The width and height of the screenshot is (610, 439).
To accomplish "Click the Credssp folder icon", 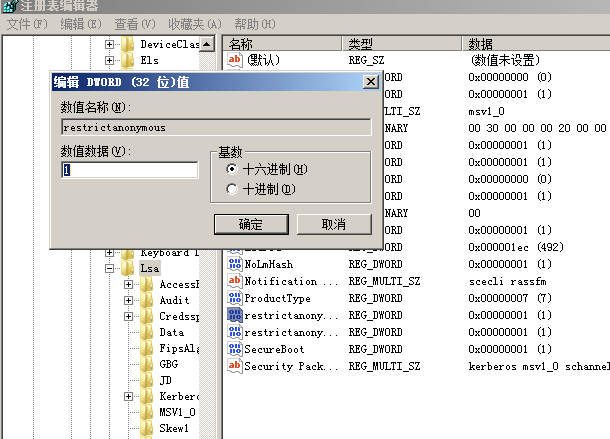I will (147, 316).
